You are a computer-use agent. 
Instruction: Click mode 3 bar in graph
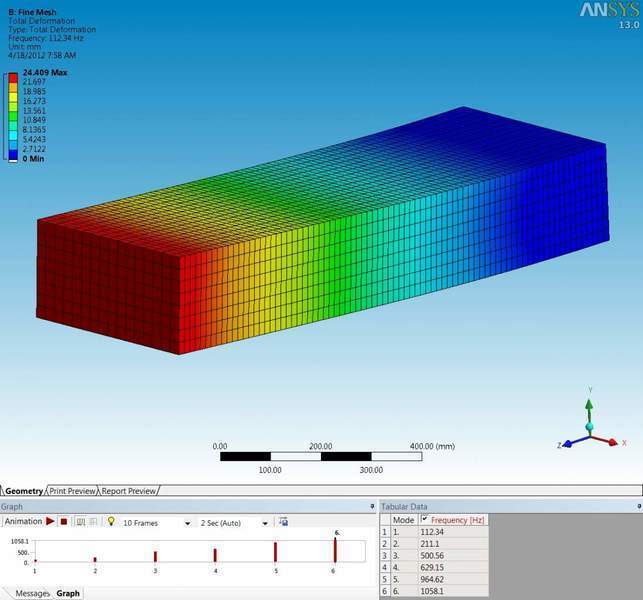[x=155, y=557]
